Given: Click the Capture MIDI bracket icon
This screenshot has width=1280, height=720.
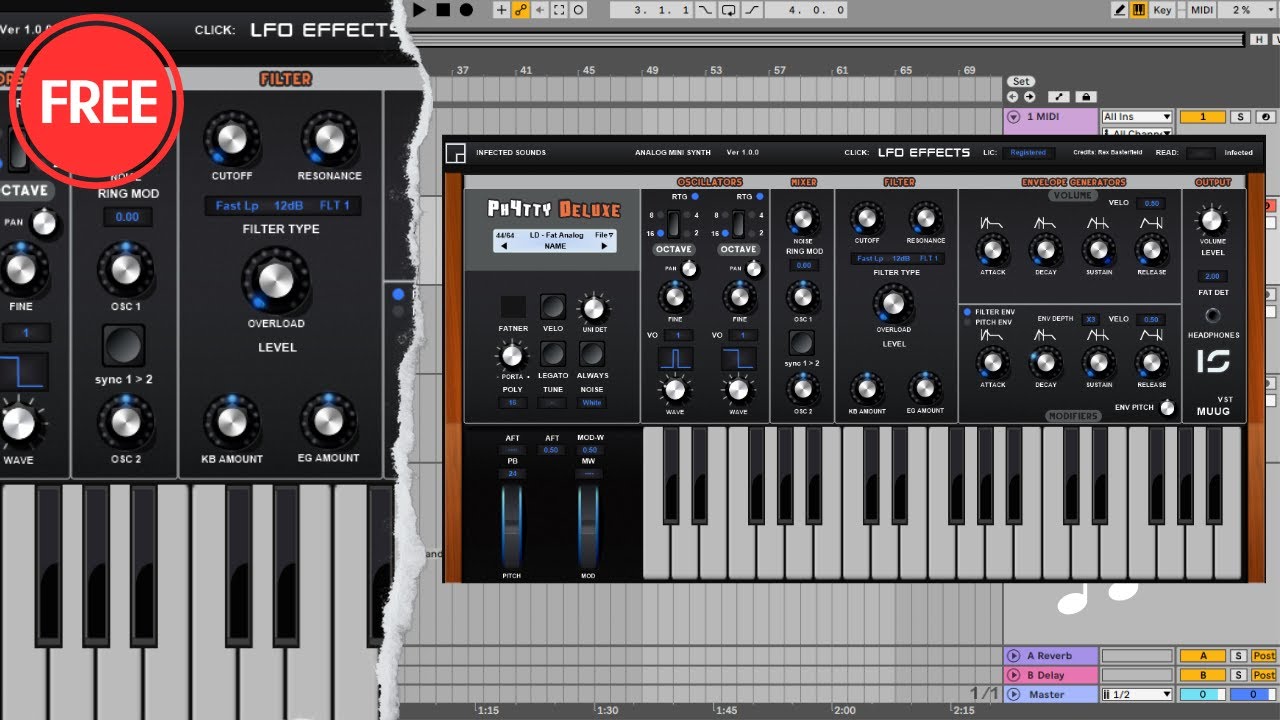Looking at the screenshot, I should pos(559,10).
